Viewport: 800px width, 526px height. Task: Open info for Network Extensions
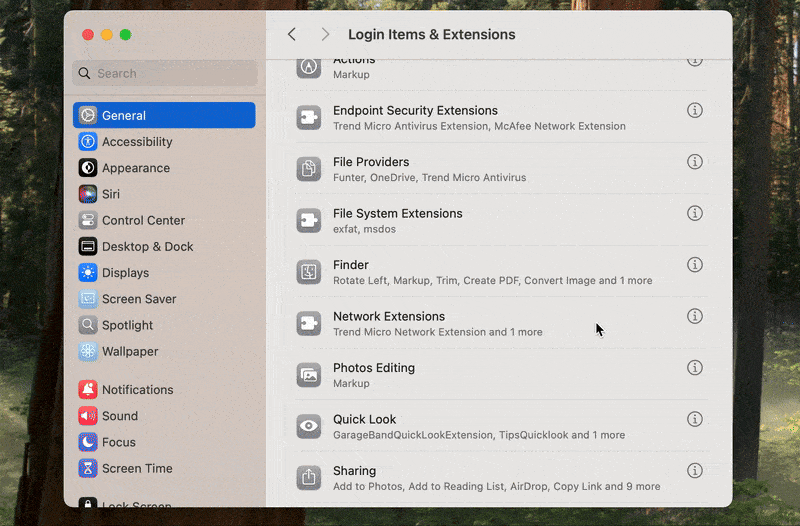(x=694, y=316)
